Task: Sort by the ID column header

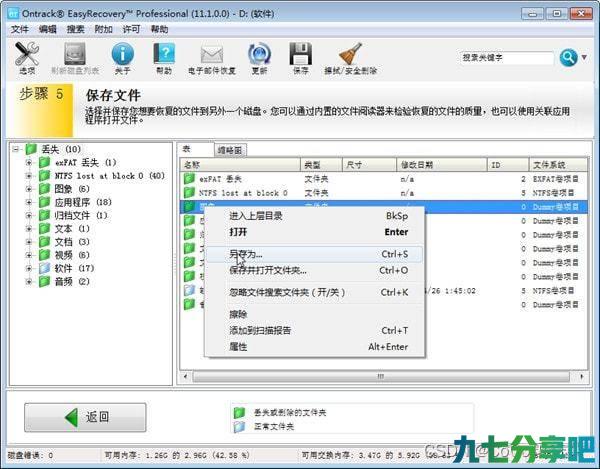Action: [x=508, y=165]
